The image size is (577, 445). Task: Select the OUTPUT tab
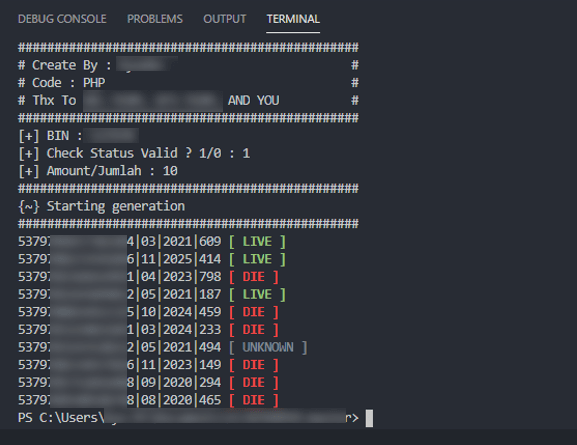[224, 19]
